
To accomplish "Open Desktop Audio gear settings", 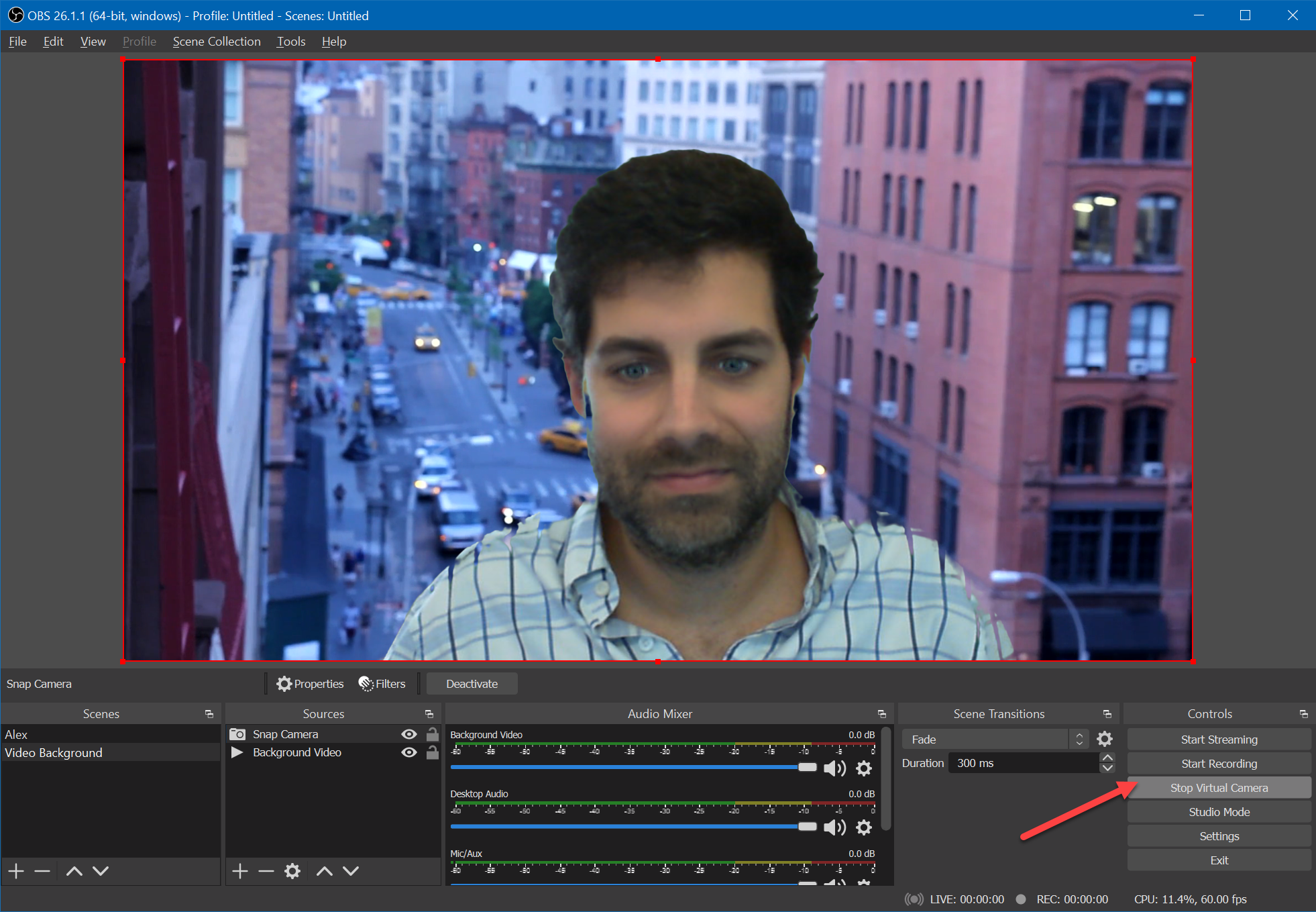I will pyautogui.click(x=864, y=827).
